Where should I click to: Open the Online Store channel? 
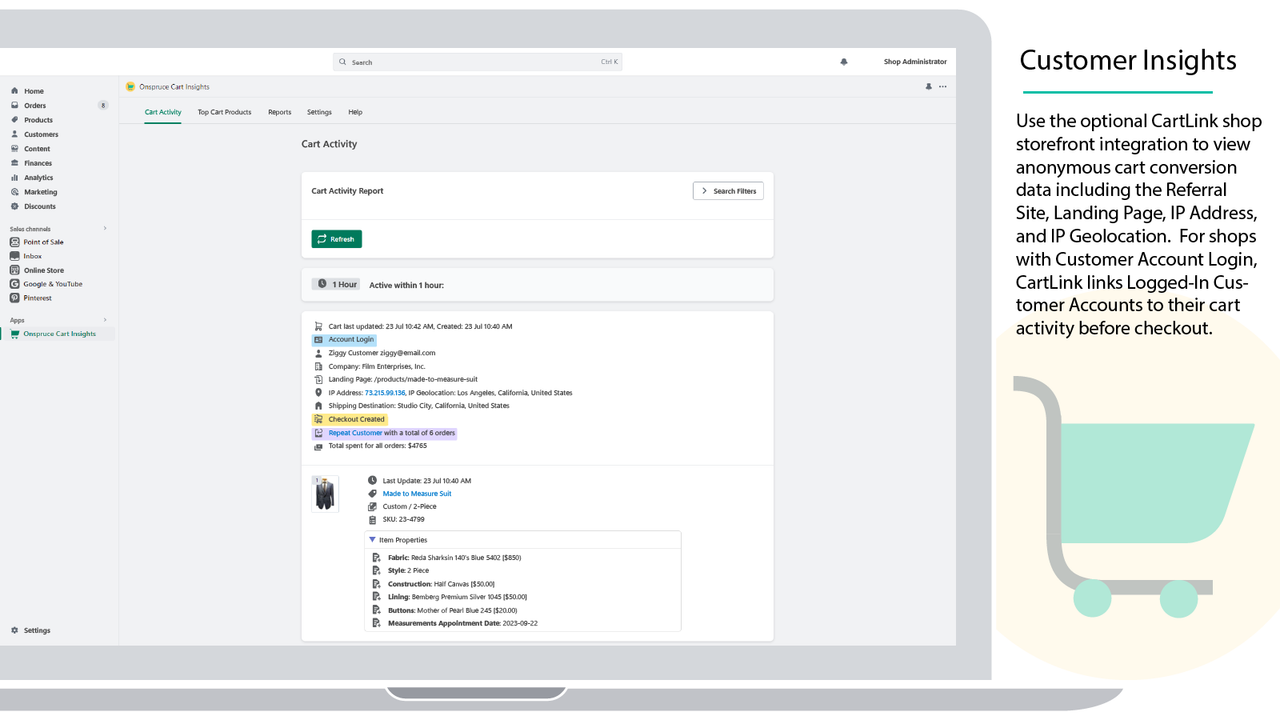pos(44,270)
